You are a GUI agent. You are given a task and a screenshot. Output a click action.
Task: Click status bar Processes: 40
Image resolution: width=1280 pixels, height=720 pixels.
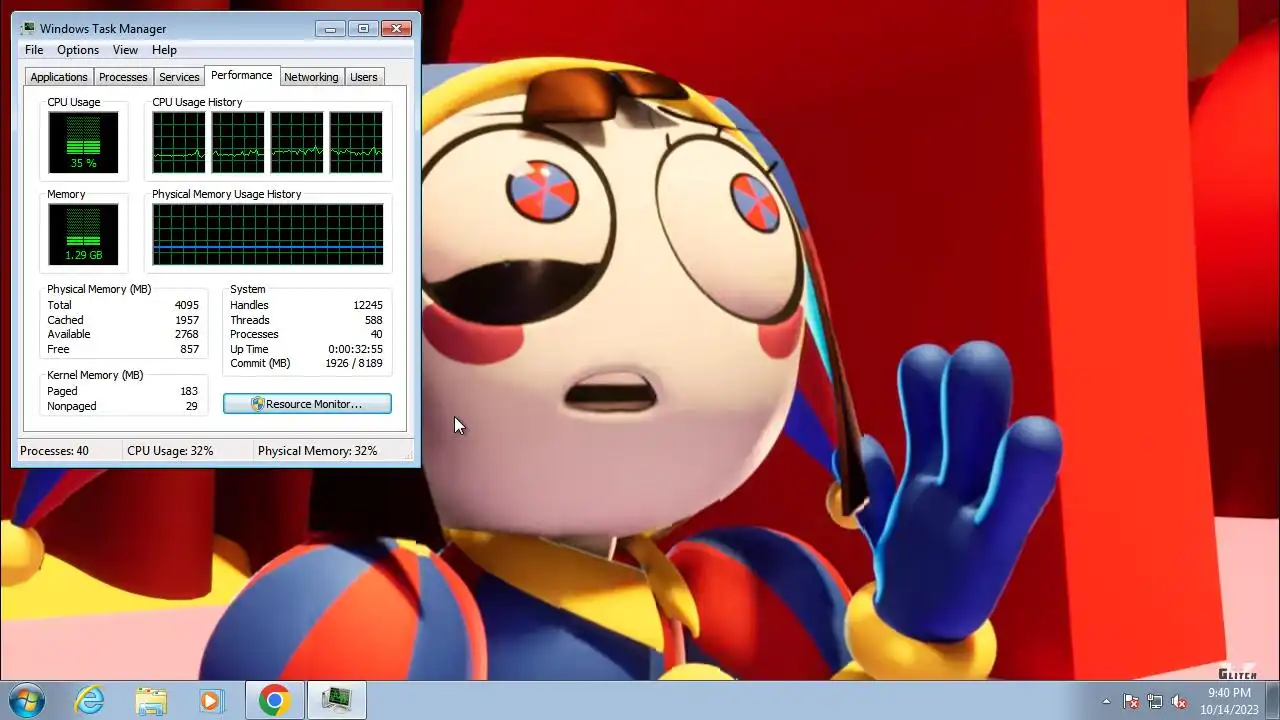click(x=54, y=451)
